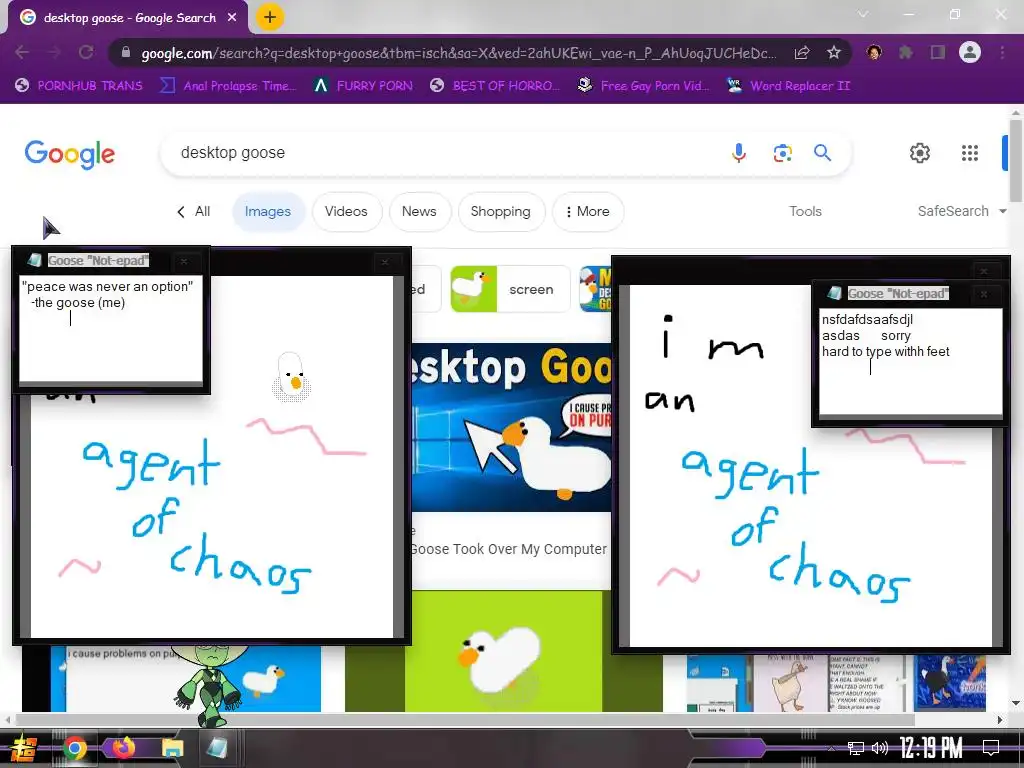The height and width of the screenshot is (768, 1024).
Task: Reload the current page
Action: (86, 52)
